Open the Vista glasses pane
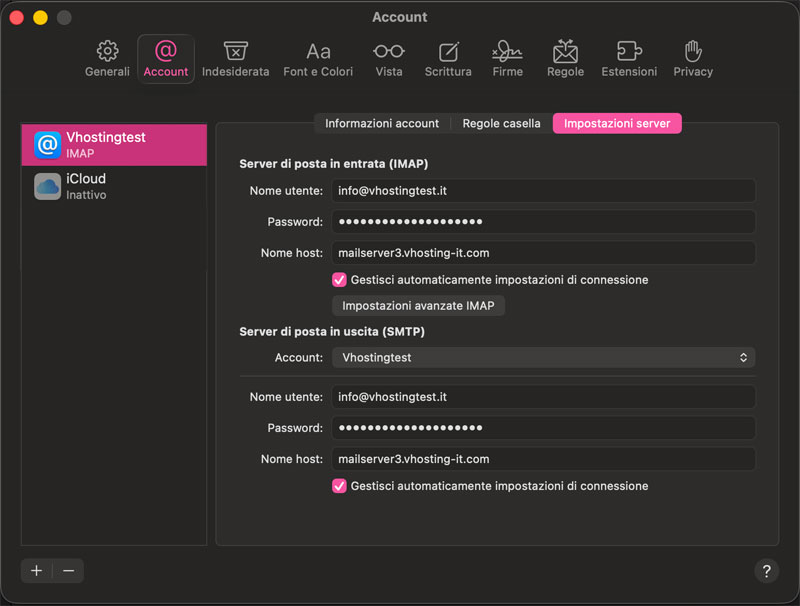The width and height of the screenshot is (800, 606). 389,59
